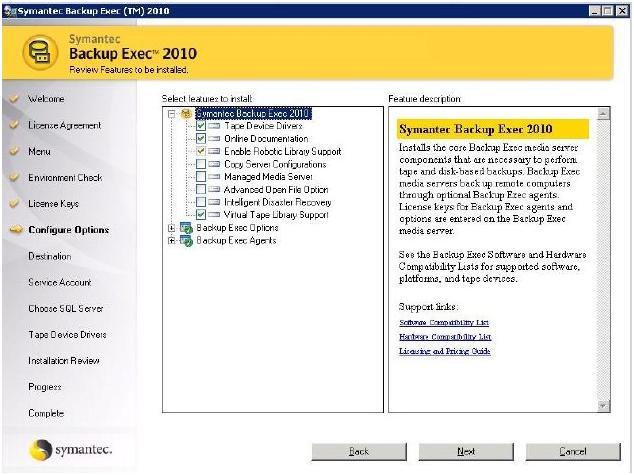Click the Cancel button
The image size is (634, 475).
pyautogui.click(x=573, y=452)
